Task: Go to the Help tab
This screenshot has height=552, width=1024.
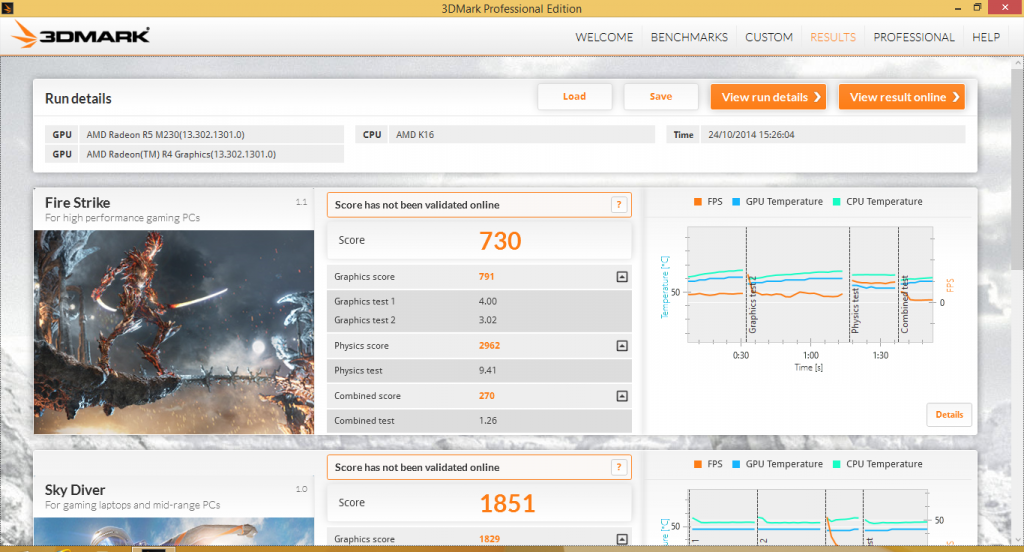Action: pos(985,37)
